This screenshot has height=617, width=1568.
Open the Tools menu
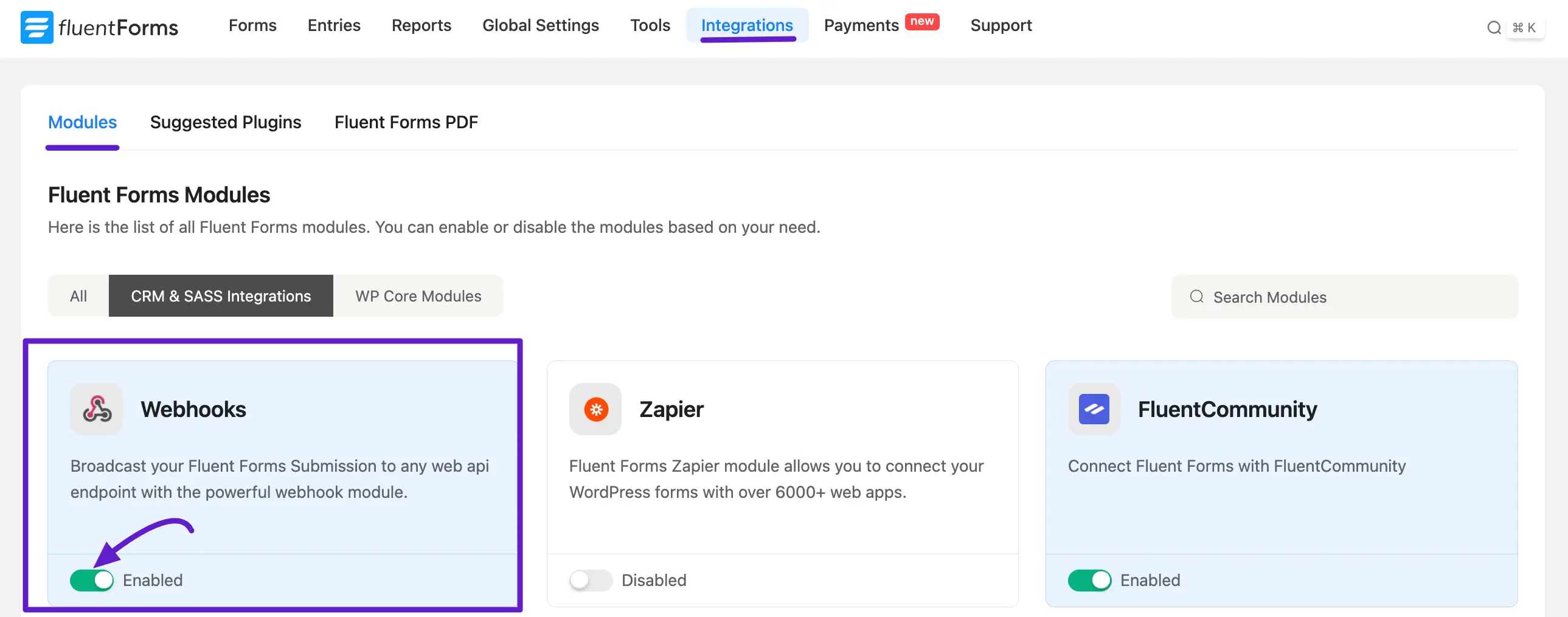[650, 25]
